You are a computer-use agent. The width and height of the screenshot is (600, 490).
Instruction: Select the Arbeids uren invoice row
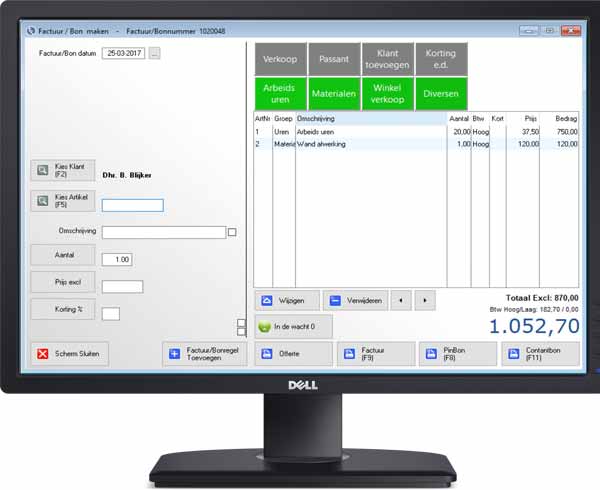pos(416,132)
